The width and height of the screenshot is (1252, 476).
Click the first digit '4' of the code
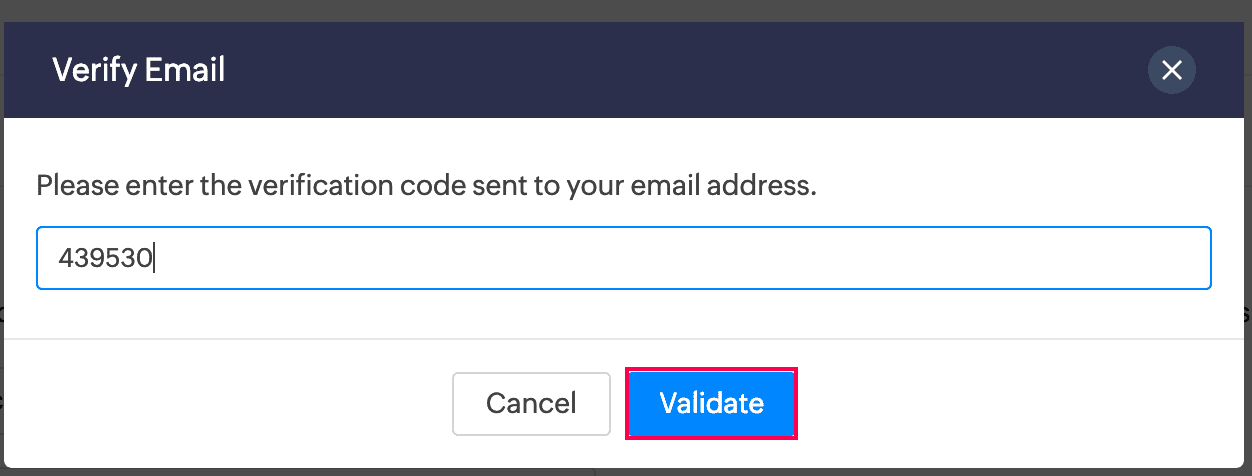click(x=65, y=259)
